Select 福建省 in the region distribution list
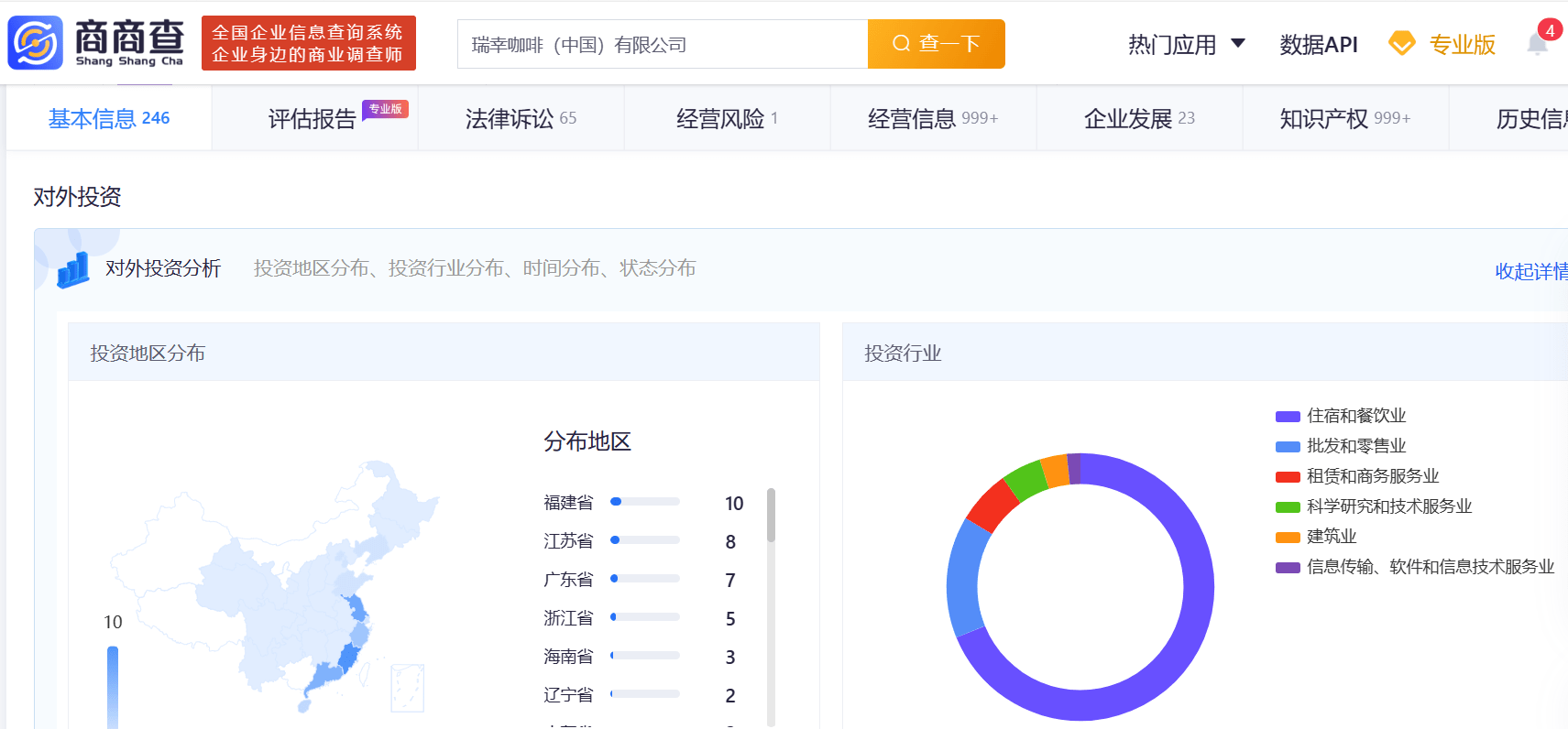The height and width of the screenshot is (729, 1568). coord(568,503)
